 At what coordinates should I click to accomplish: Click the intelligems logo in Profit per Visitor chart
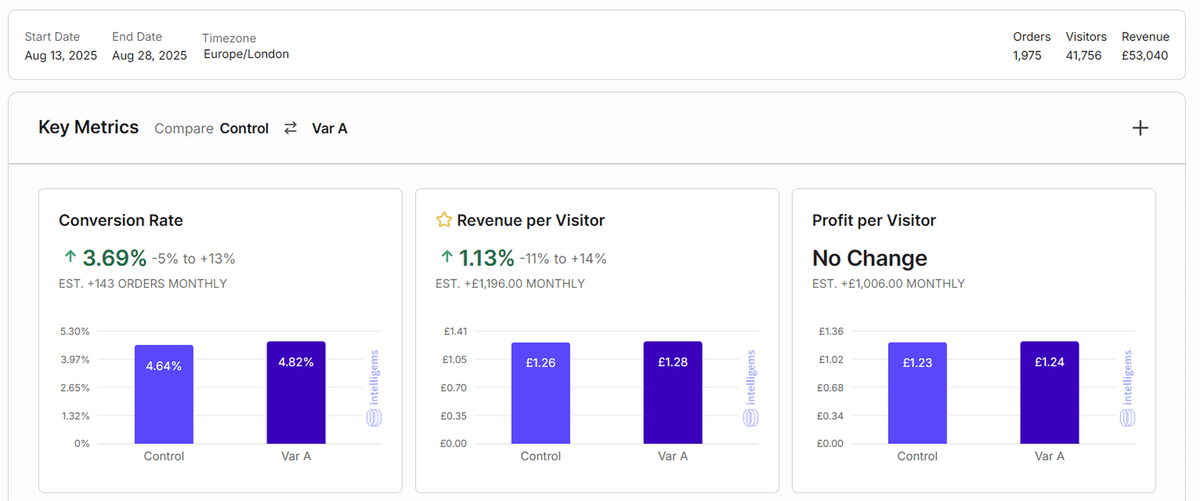pyautogui.click(x=1128, y=388)
